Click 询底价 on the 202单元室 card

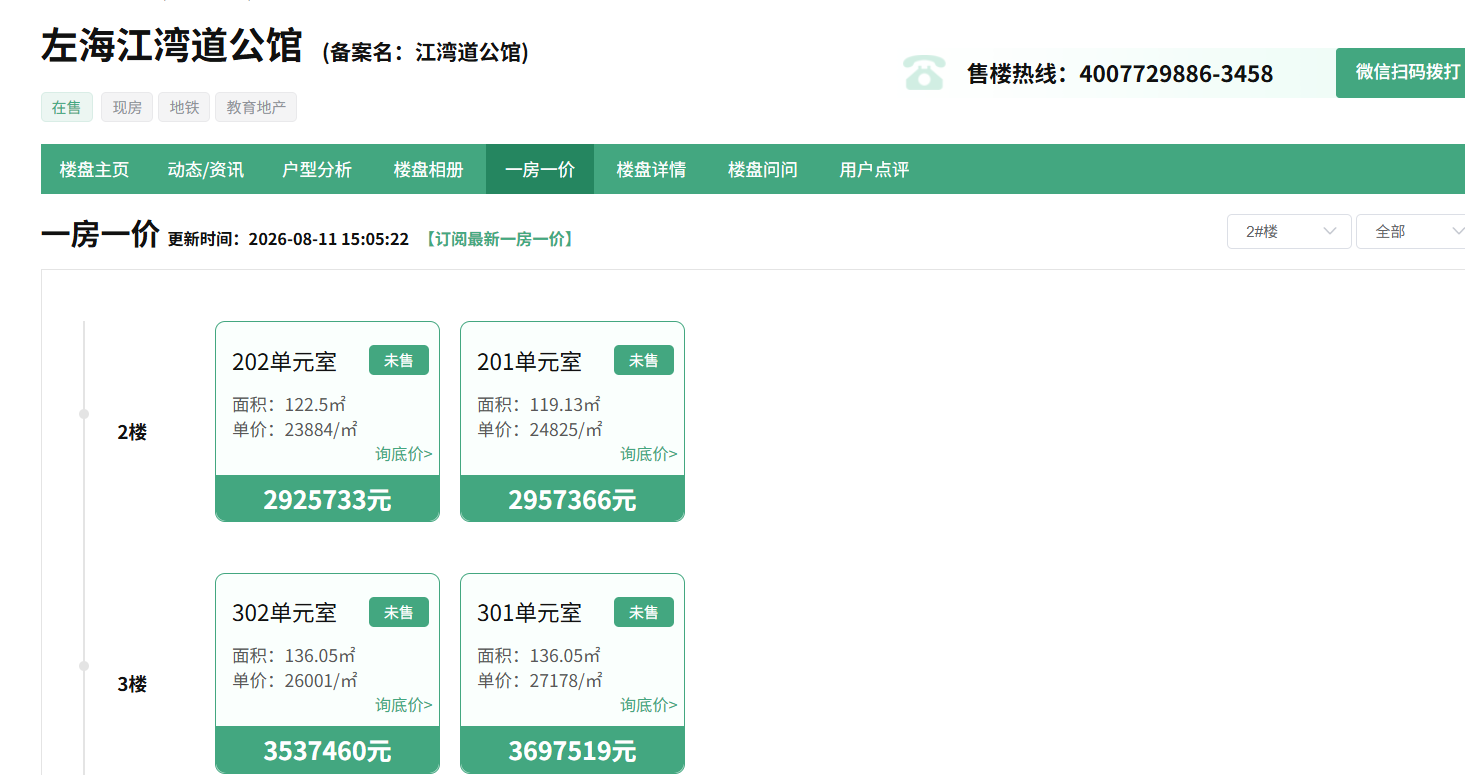pos(404,454)
